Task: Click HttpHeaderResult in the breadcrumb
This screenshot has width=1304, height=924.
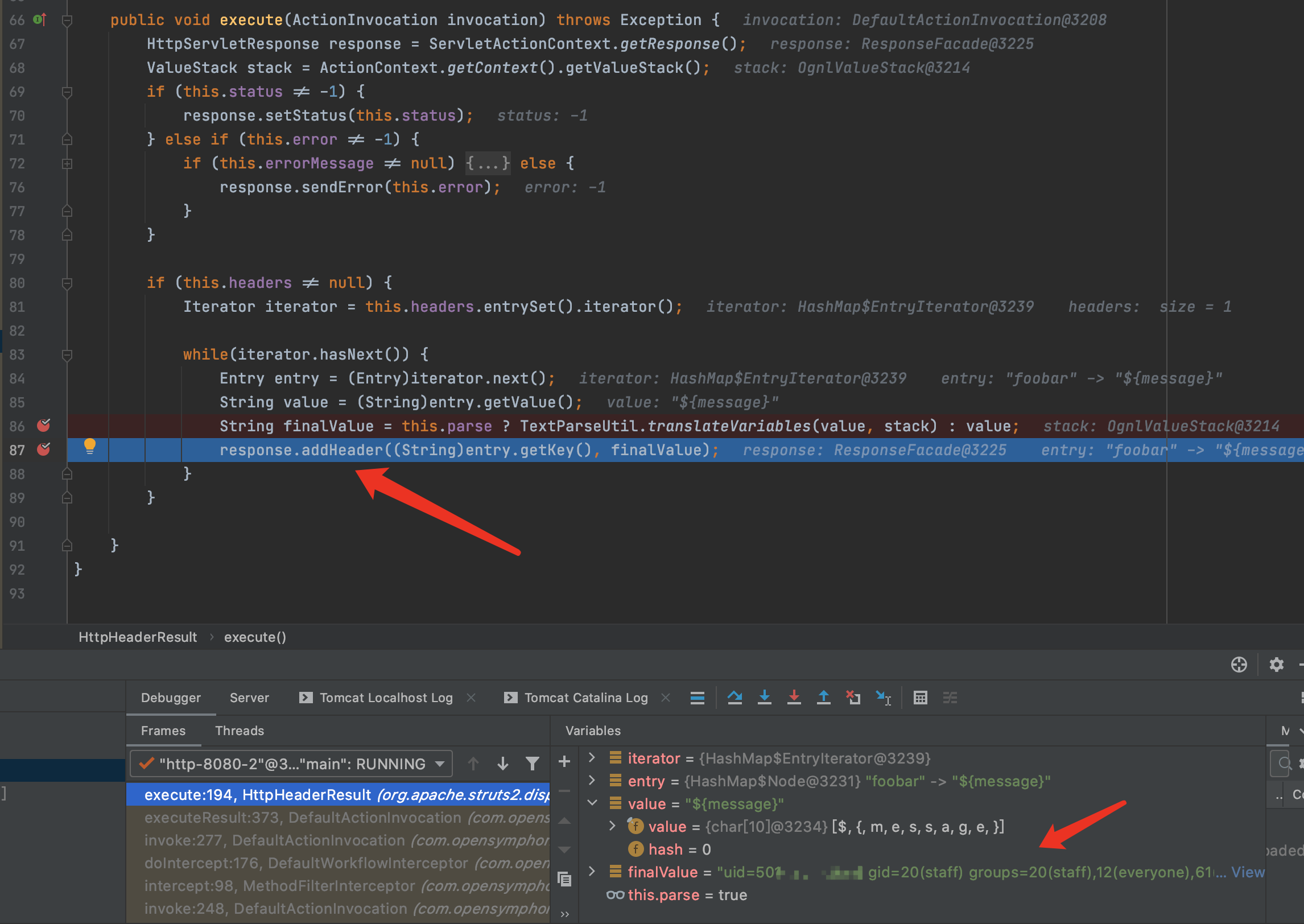Action: coord(138,637)
